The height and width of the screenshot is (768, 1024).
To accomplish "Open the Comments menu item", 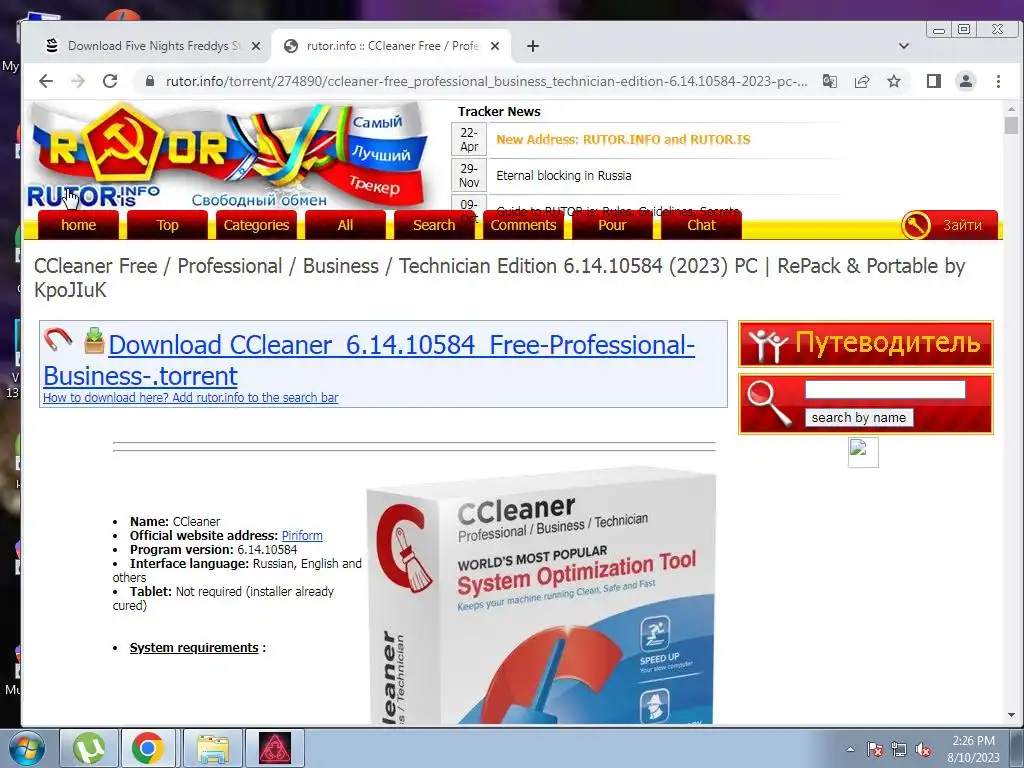I will pyautogui.click(x=523, y=225).
